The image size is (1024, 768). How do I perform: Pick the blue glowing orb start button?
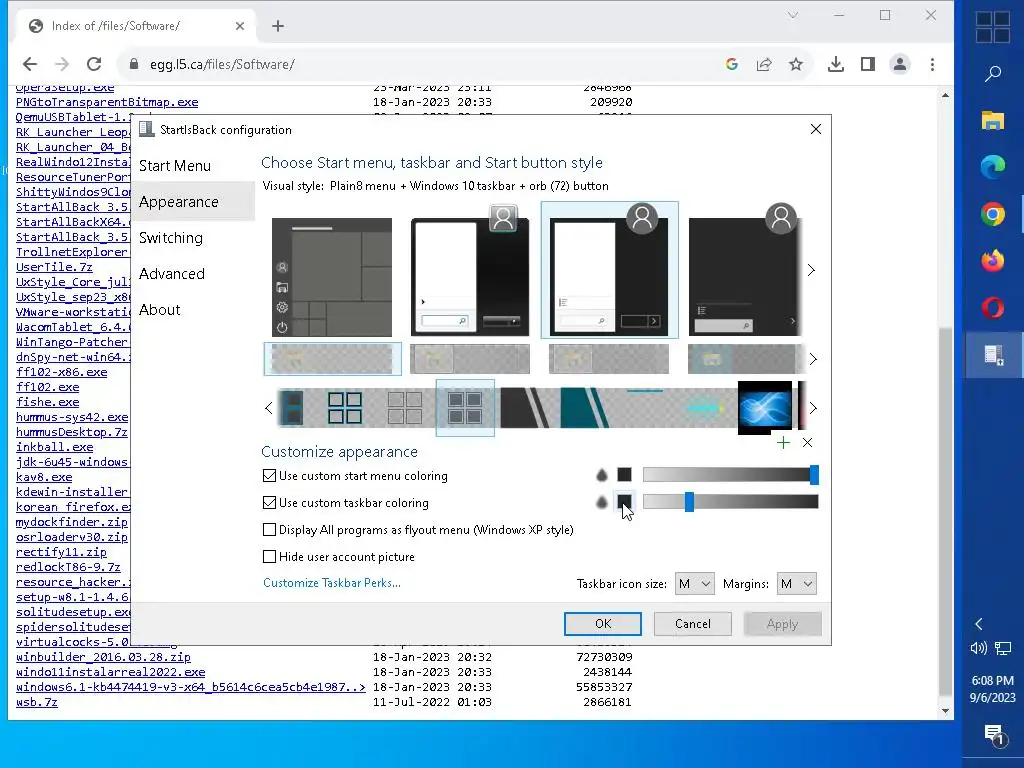point(765,408)
